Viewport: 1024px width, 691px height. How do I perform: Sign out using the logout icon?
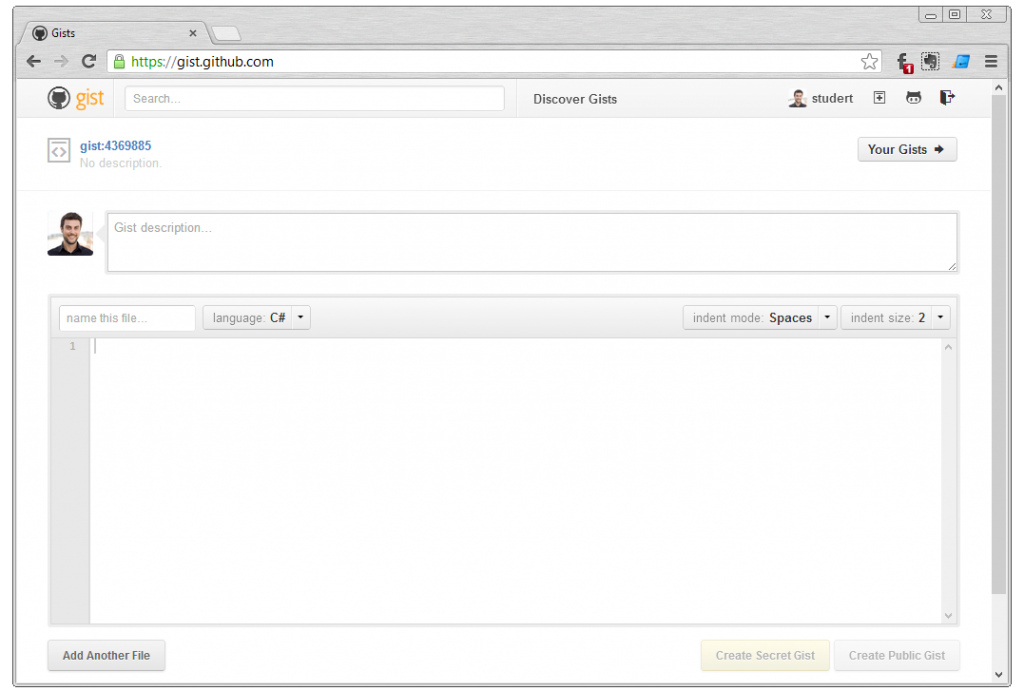pos(947,98)
